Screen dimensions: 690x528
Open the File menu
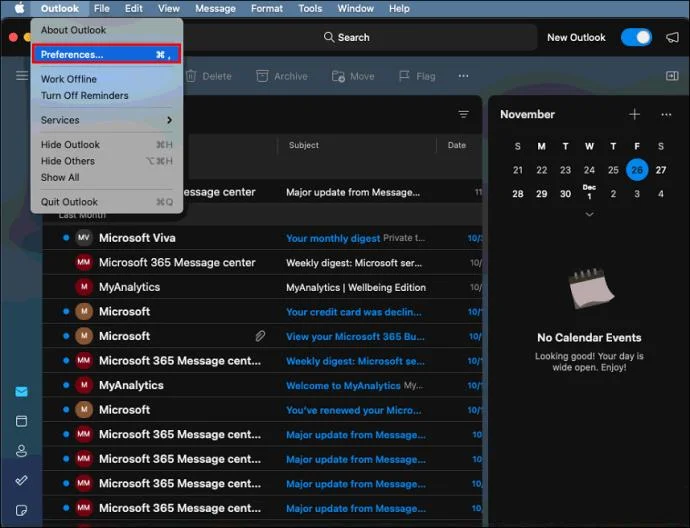tap(102, 8)
